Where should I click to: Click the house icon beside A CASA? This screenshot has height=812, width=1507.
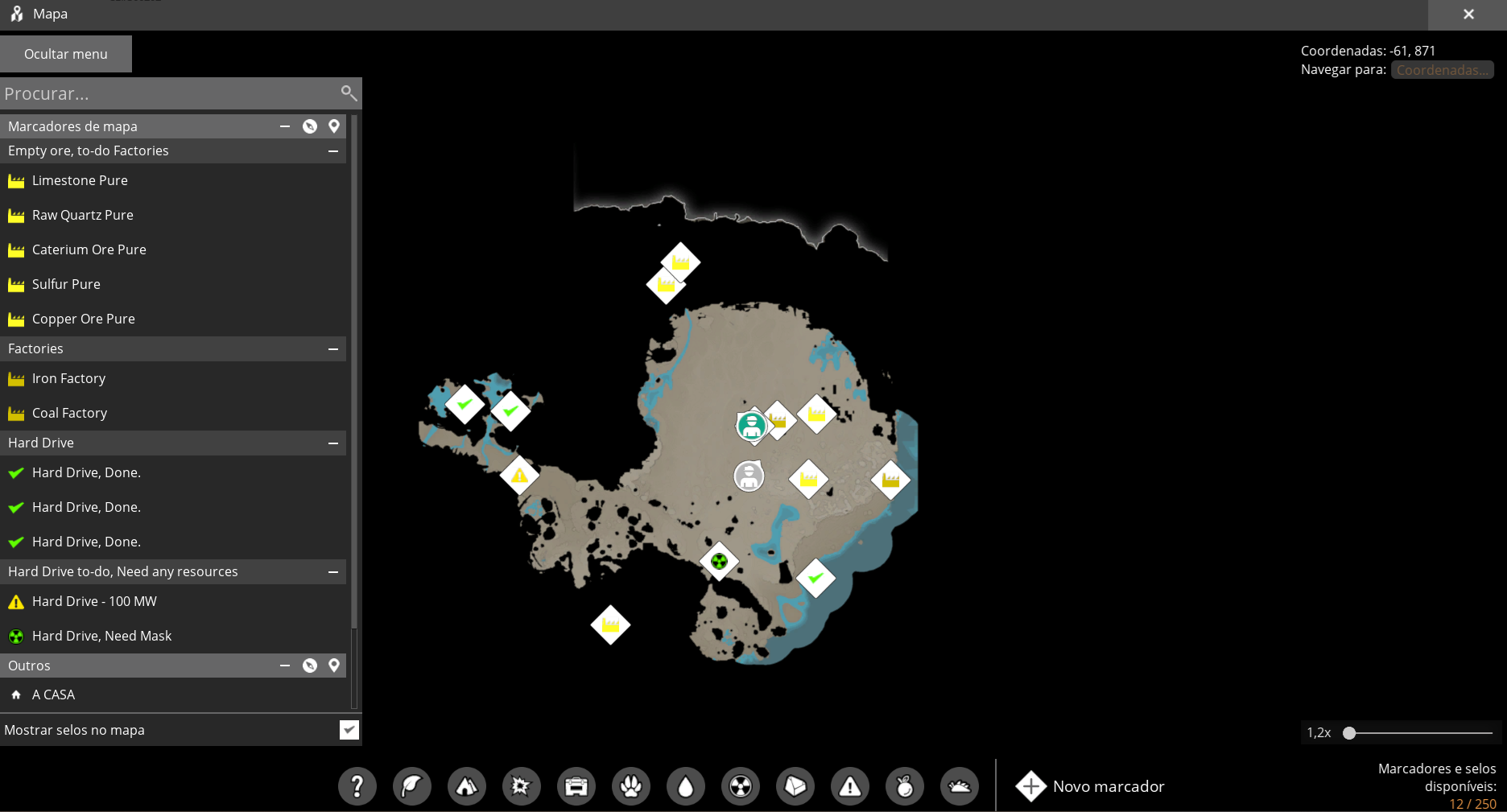pyautogui.click(x=16, y=695)
